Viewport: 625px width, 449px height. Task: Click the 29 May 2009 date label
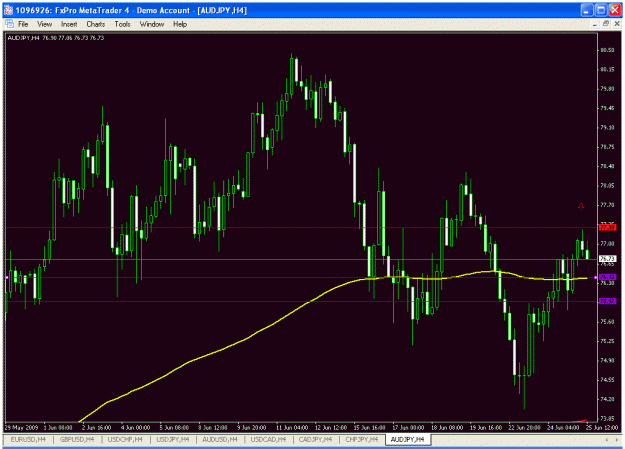click(x=22, y=427)
